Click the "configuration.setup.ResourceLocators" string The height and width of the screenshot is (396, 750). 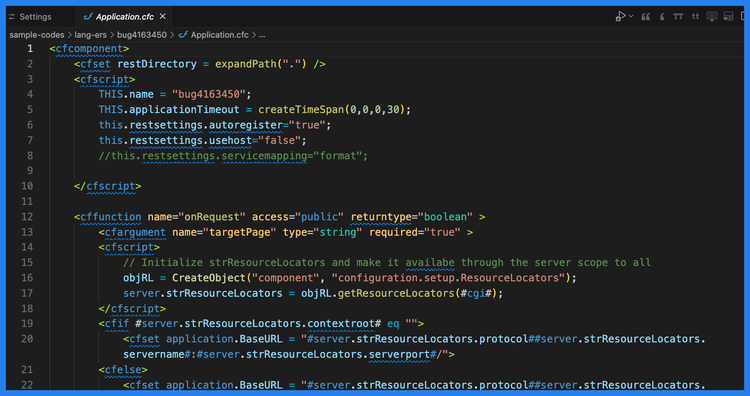(448, 277)
